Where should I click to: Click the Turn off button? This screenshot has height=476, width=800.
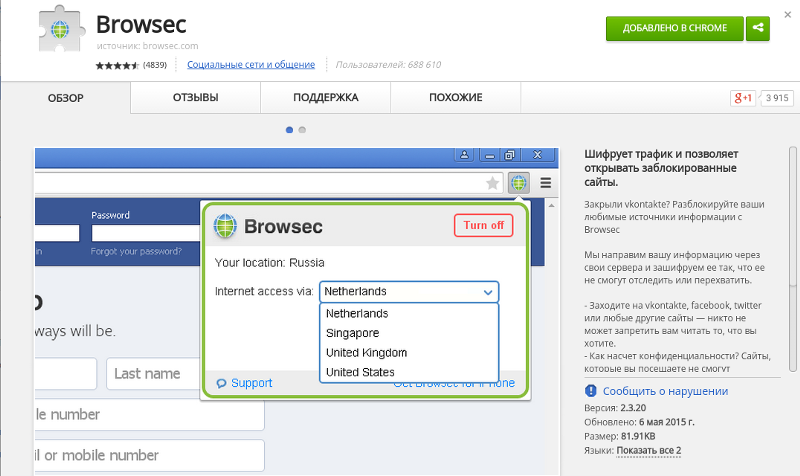[483, 225]
